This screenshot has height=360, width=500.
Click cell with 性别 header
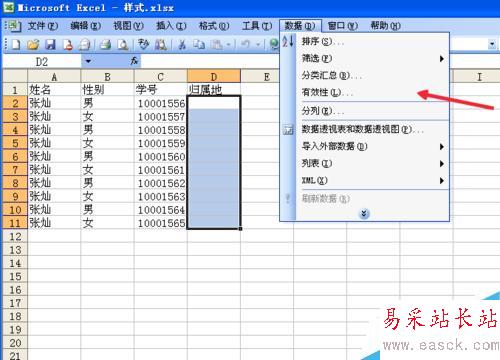(x=107, y=90)
